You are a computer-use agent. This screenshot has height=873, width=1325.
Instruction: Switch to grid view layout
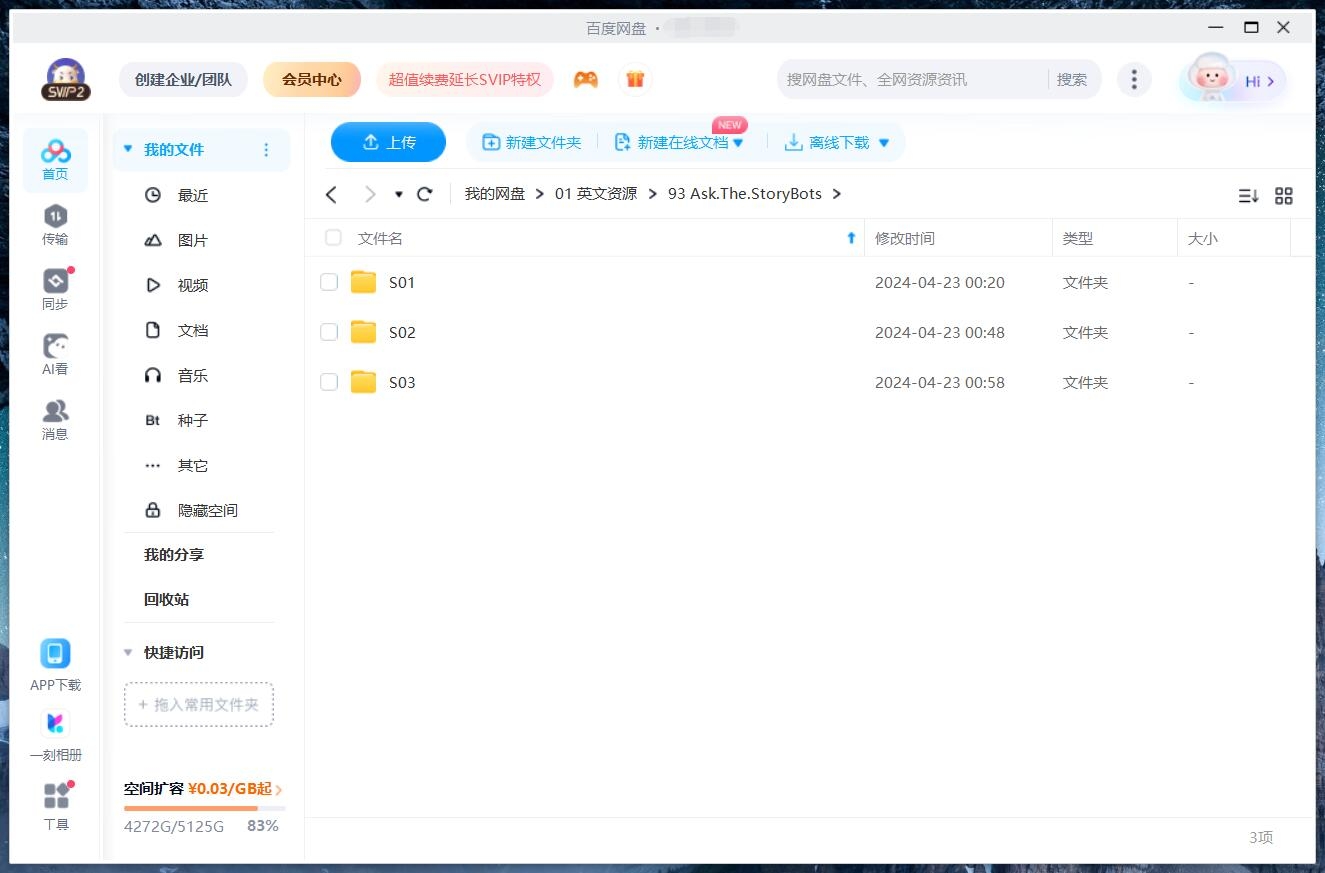tap(1284, 196)
